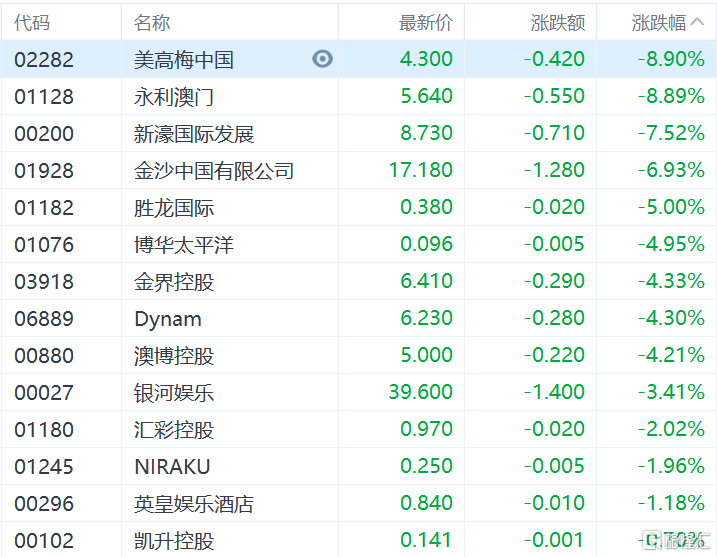This screenshot has width=717, height=557.
Task: Click change amount -0.420
Action: point(554,59)
